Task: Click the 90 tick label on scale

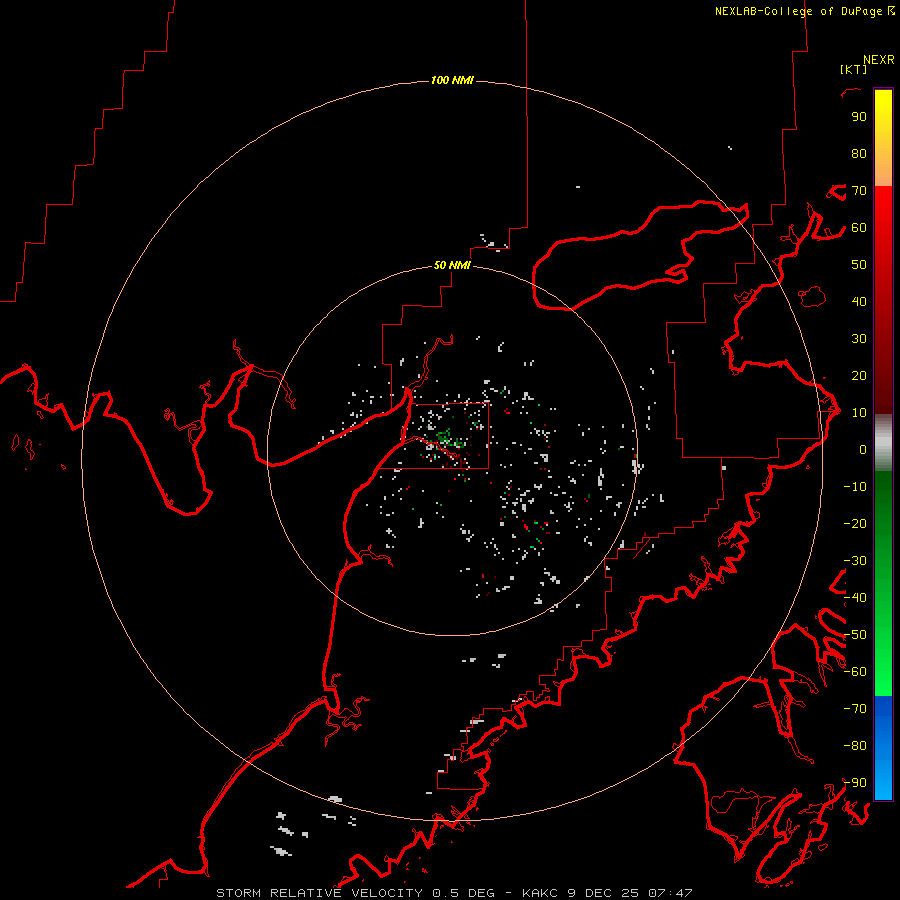Action: [x=859, y=117]
